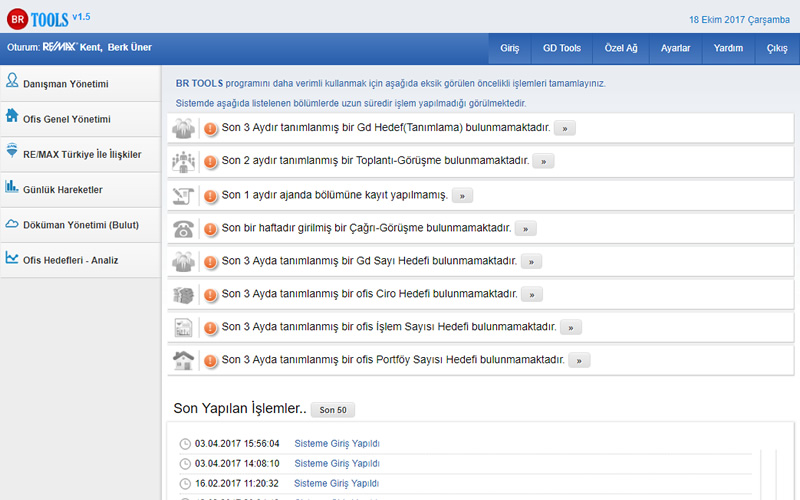Select Ofis Hedefleri - Analiz sidebar item
The width and height of the screenshot is (800, 500).
[x=70, y=260]
